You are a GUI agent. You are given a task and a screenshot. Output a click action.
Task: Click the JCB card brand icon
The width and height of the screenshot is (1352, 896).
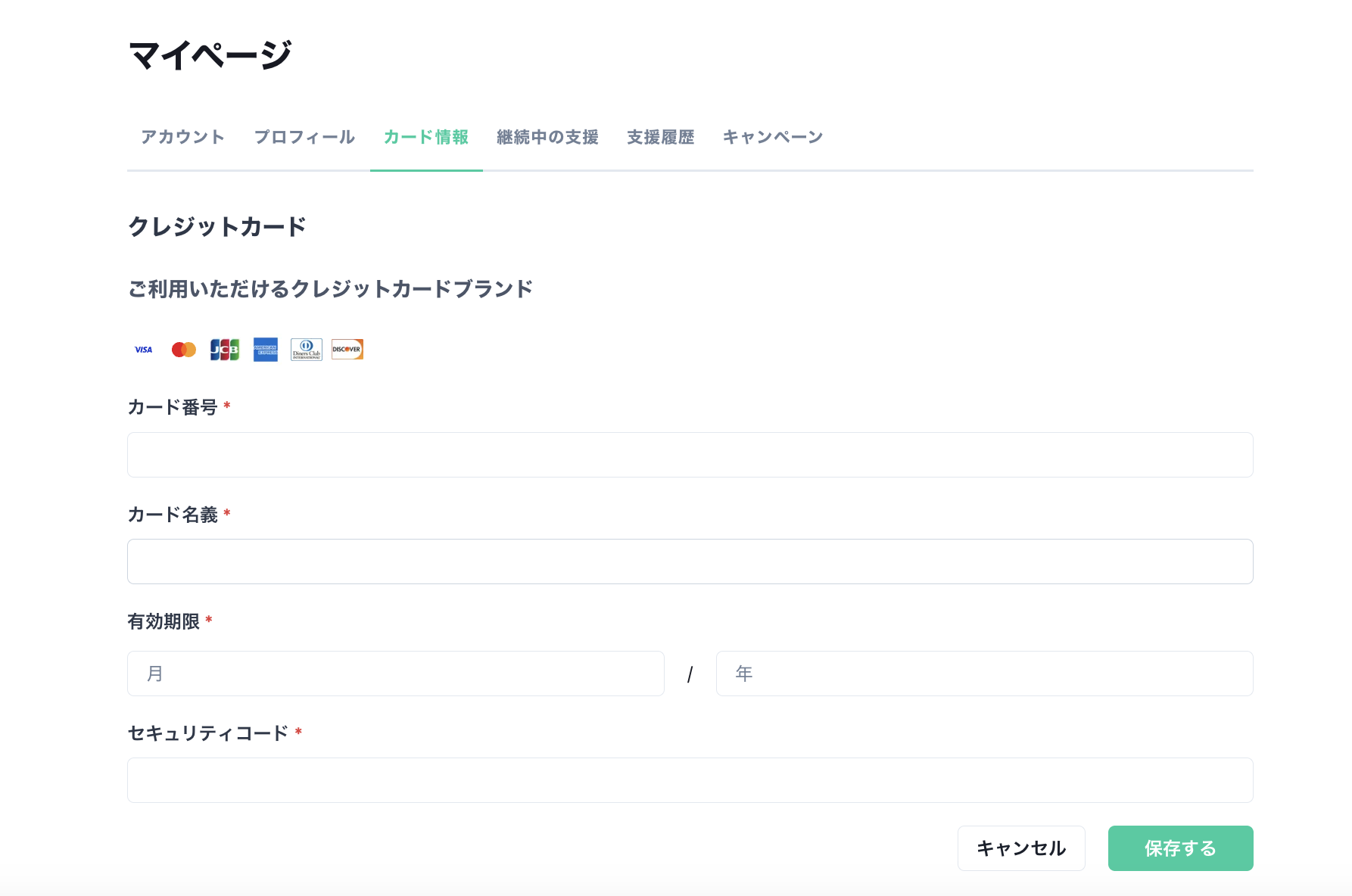click(224, 349)
